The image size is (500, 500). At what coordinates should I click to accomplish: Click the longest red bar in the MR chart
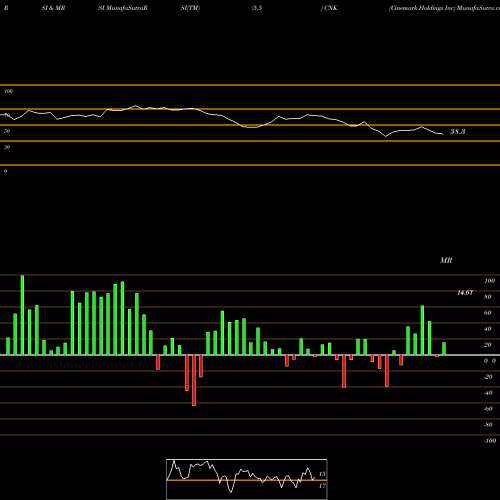194,380
